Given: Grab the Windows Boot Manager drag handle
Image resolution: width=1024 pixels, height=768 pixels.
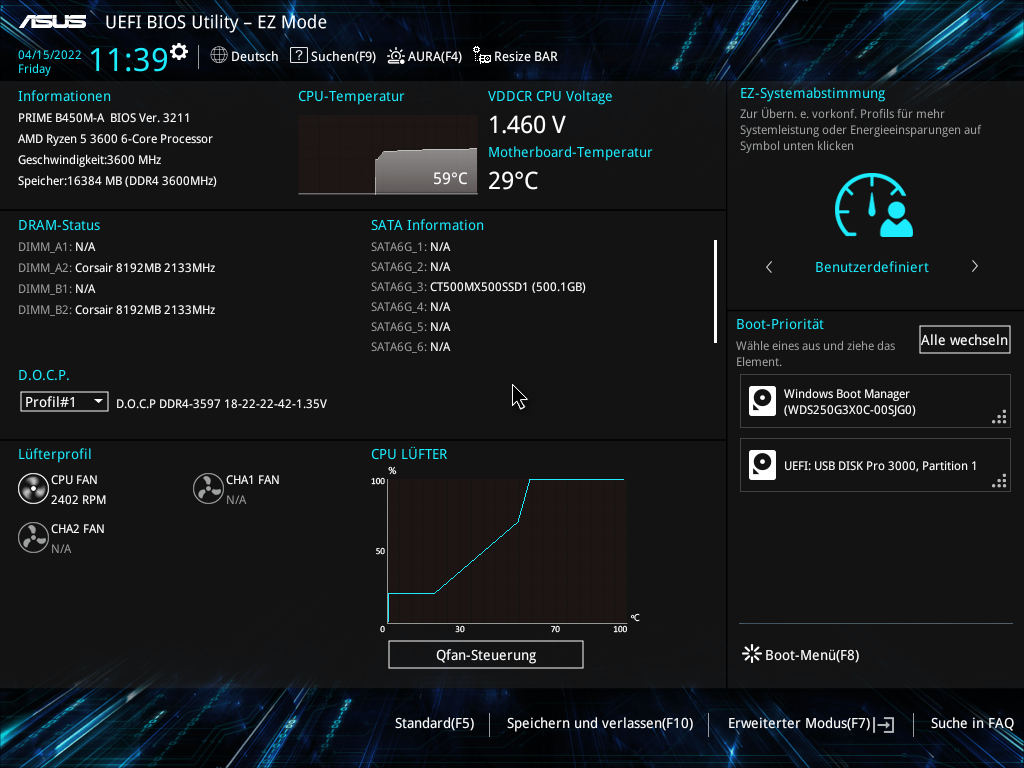Looking at the screenshot, I should [x=999, y=417].
